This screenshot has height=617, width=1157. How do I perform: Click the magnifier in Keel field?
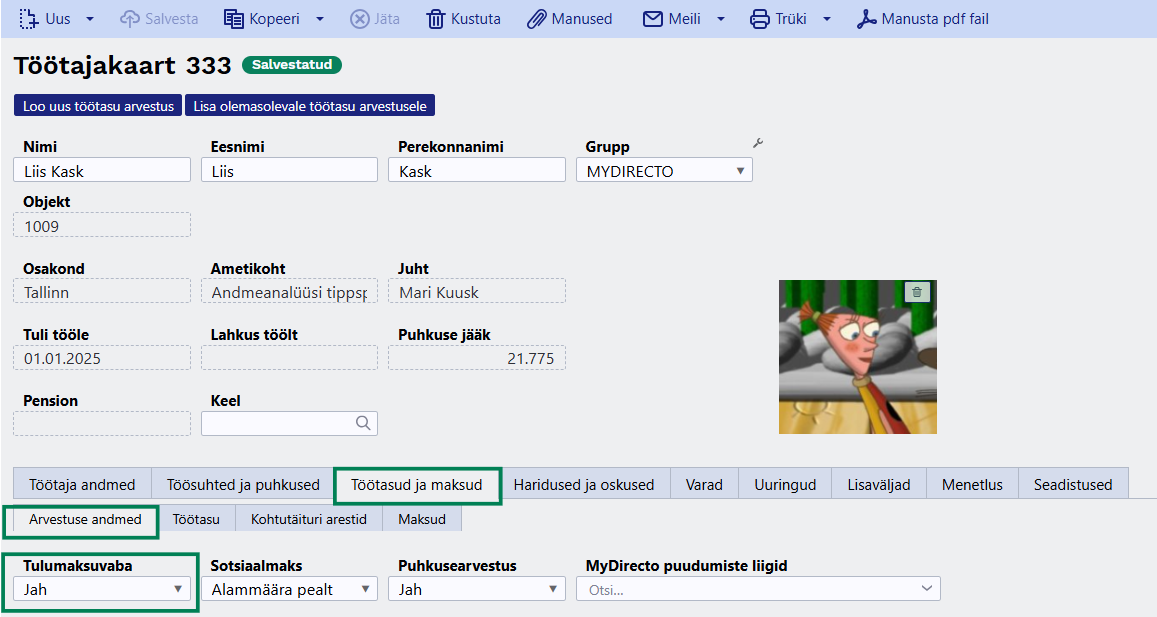click(363, 423)
